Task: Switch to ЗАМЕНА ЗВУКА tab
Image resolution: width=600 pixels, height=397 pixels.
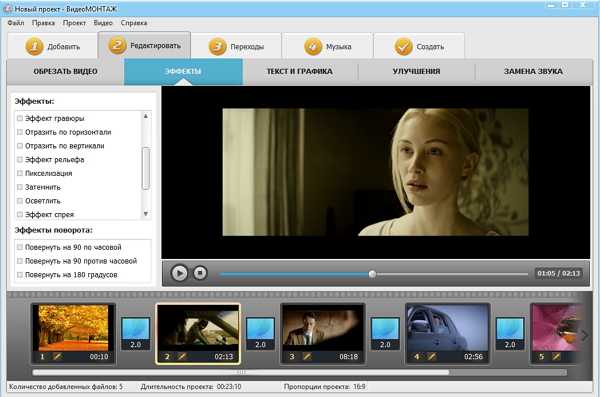Action: pyautogui.click(x=533, y=72)
